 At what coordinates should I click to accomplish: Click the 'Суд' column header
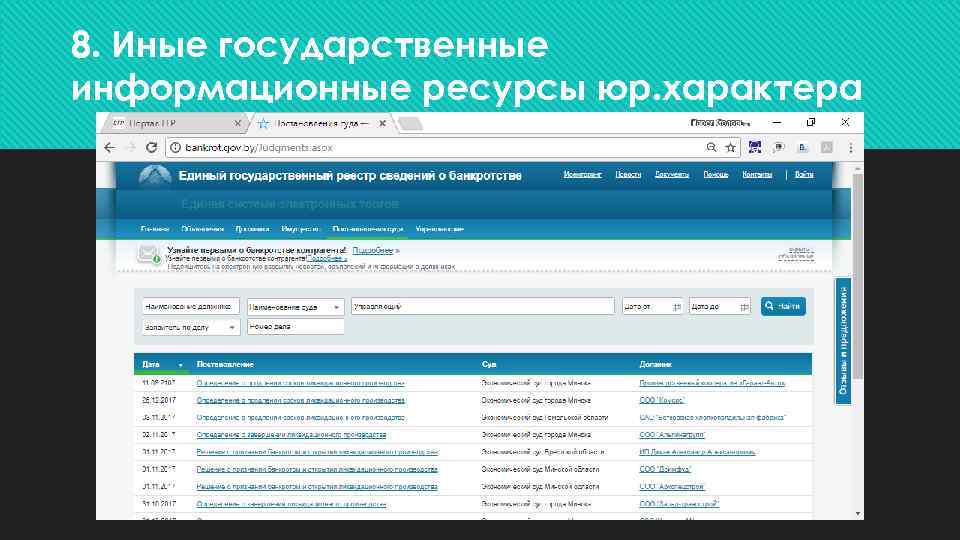489,364
